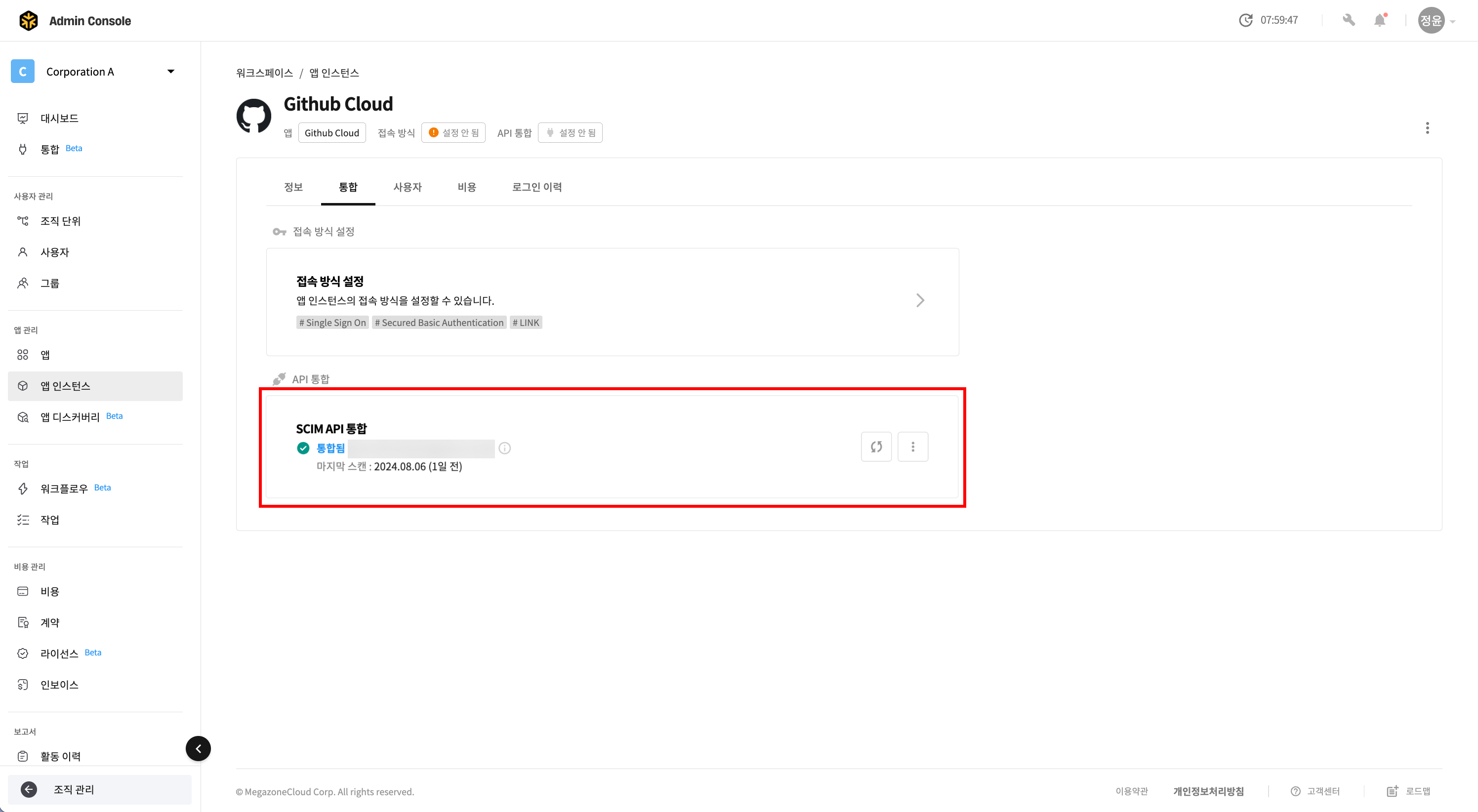Image resolution: width=1478 pixels, height=812 pixels.
Task: Click the plug icon beside API 통합 heading
Action: 280,379
